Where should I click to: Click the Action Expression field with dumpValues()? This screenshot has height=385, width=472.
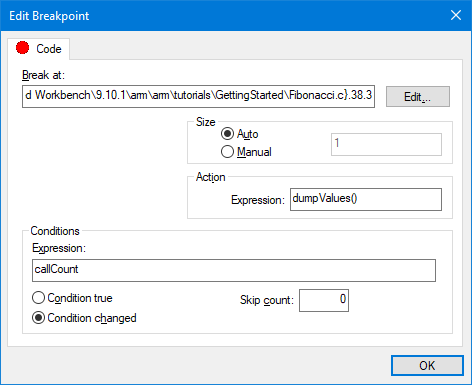pos(366,199)
